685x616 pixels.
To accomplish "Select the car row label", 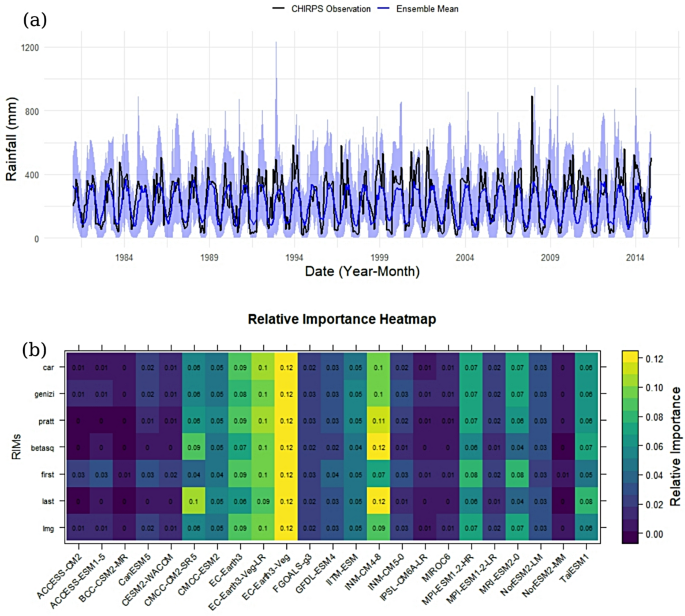I will pyautogui.click(x=48, y=367).
